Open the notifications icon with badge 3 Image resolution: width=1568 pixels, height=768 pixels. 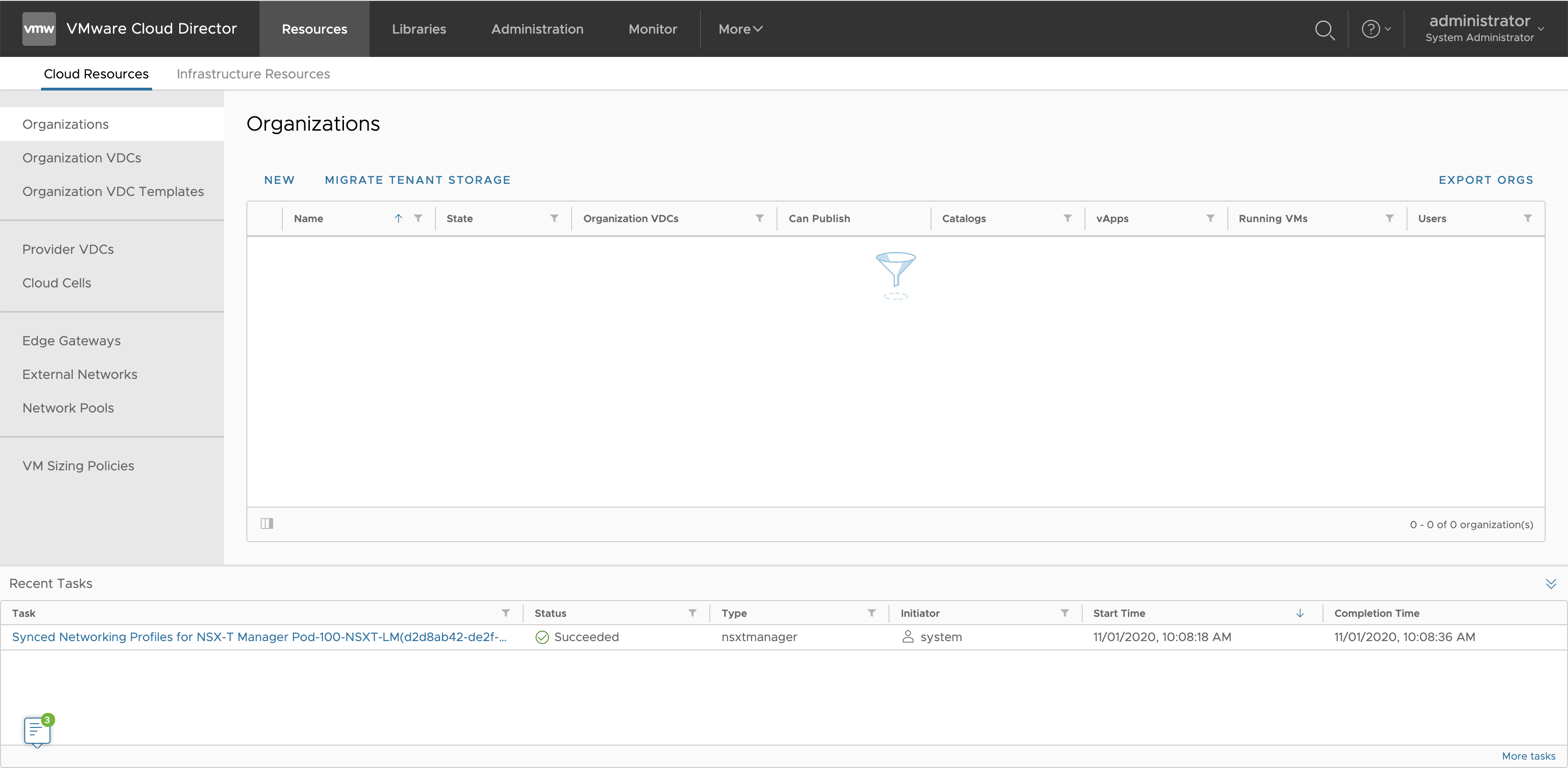click(37, 730)
